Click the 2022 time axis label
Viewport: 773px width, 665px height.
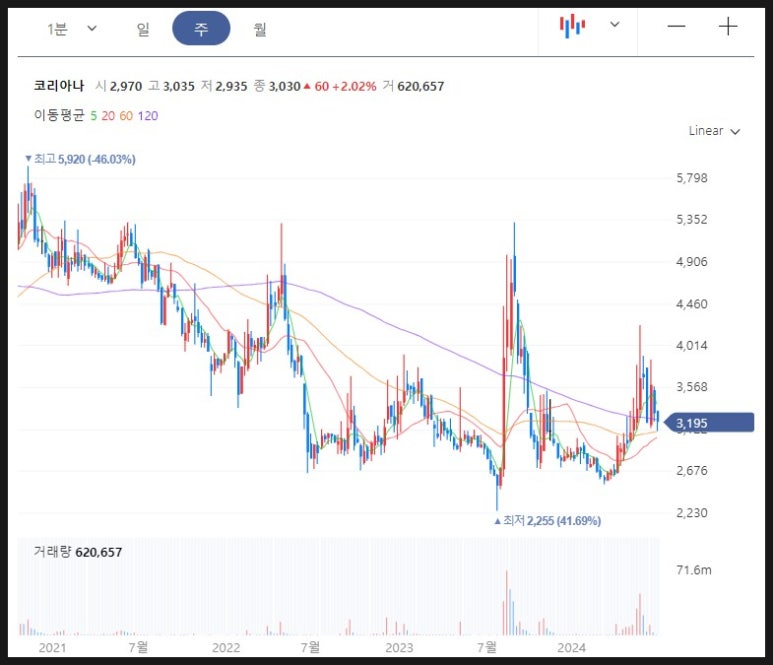(226, 647)
